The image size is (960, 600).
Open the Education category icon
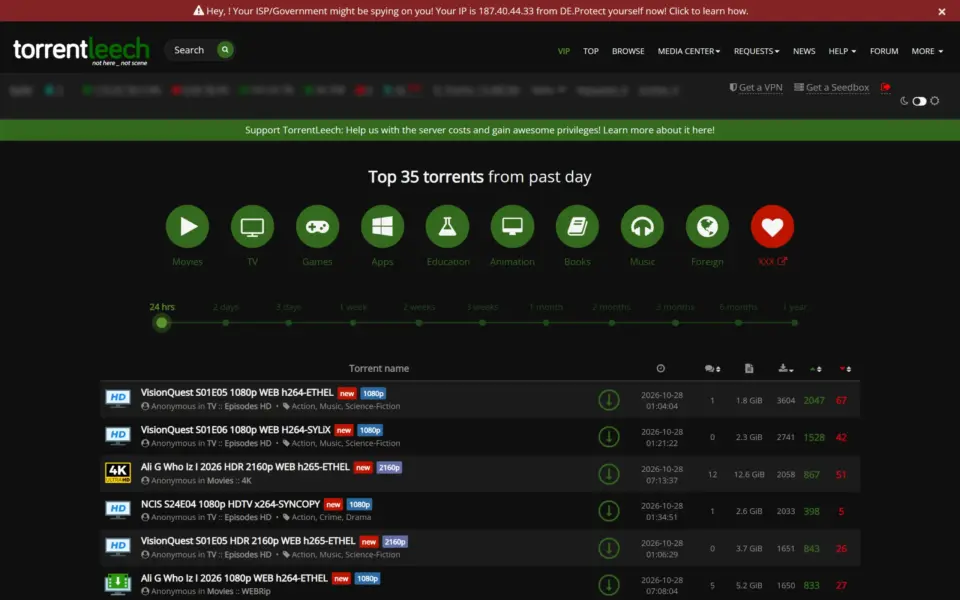pos(448,227)
